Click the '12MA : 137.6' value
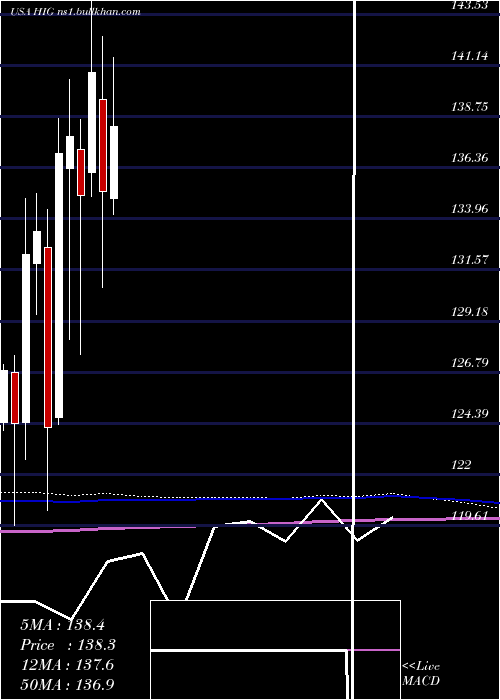The image size is (500, 700). [x=67, y=665]
